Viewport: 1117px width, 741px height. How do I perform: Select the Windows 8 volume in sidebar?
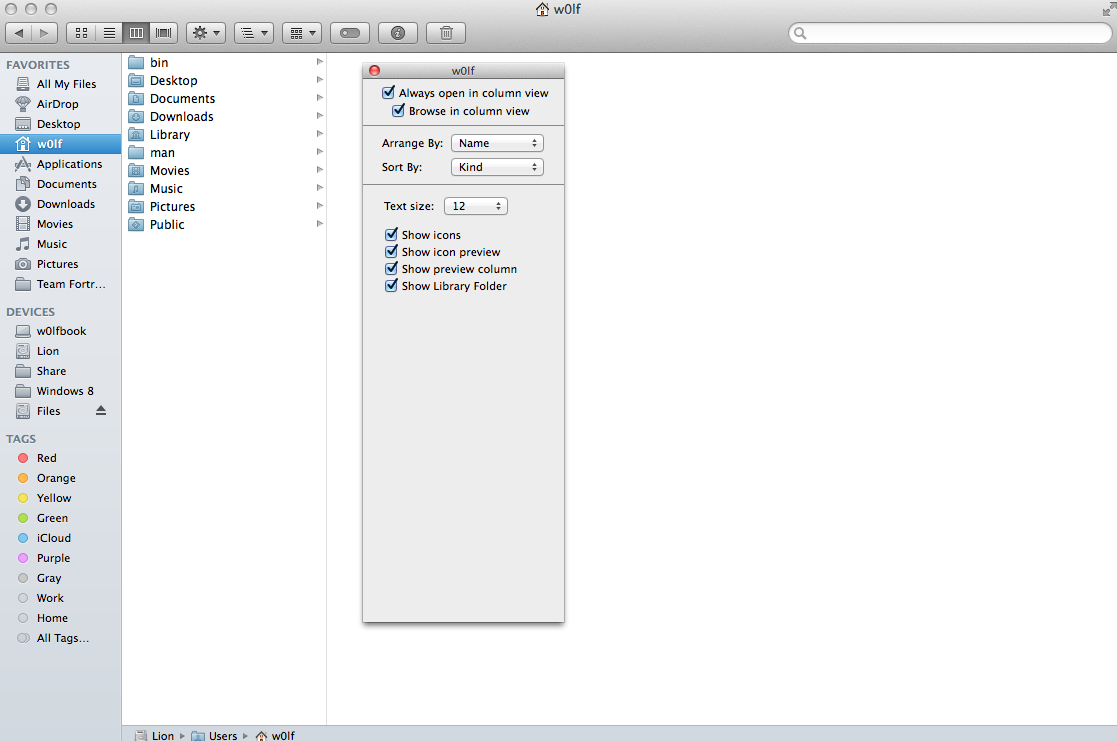pyautogui.click(x=61, y=391)
